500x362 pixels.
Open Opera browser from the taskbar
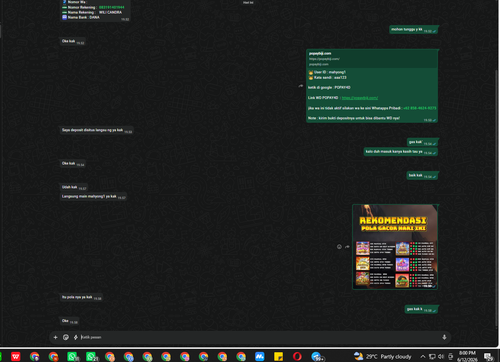297,356
